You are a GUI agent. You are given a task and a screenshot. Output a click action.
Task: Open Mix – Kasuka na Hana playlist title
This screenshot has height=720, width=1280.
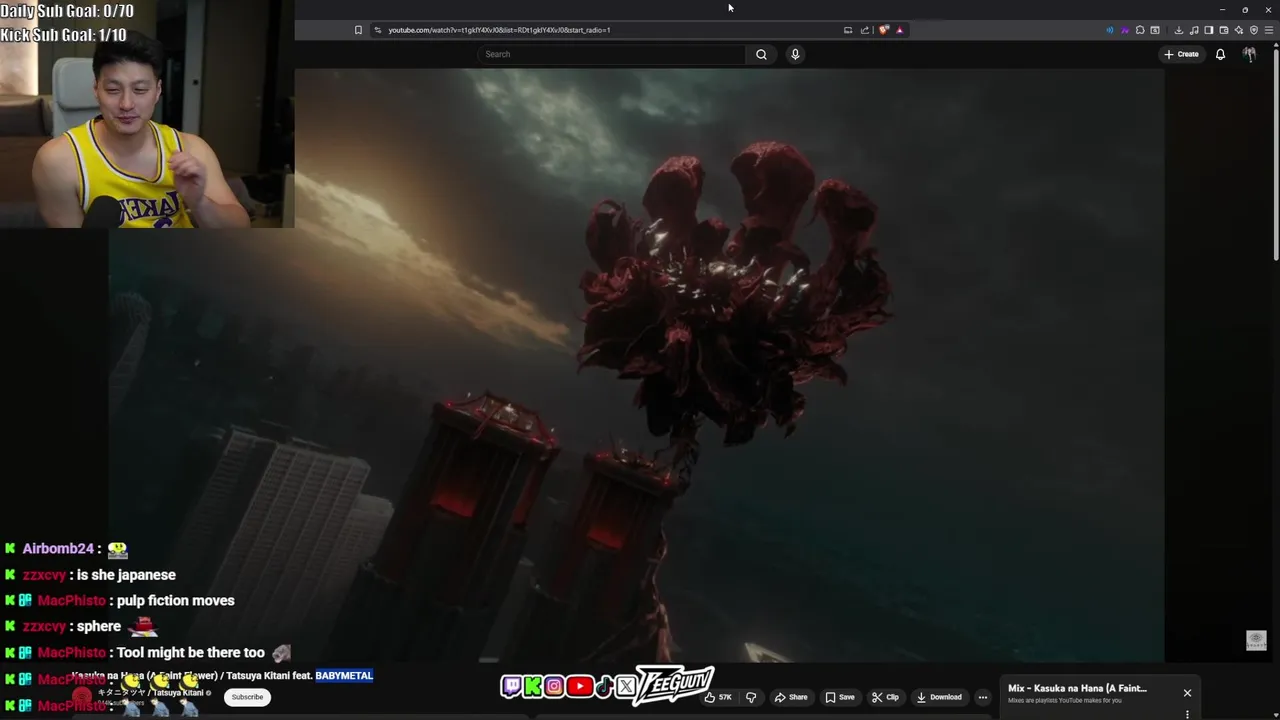tap(1077, 688)
